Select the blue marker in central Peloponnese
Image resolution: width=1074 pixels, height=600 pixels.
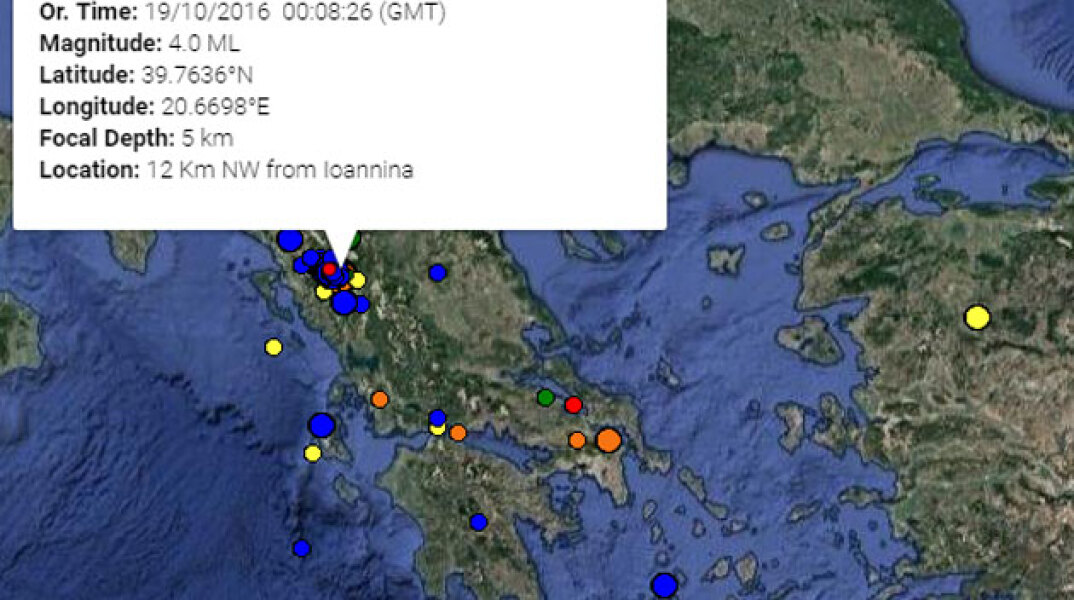click(x=478, y=522)
